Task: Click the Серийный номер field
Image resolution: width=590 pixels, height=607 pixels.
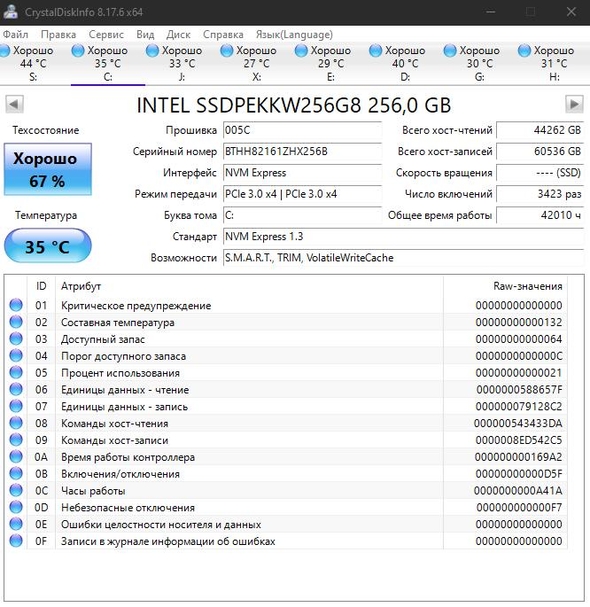Action: (302, 151)
